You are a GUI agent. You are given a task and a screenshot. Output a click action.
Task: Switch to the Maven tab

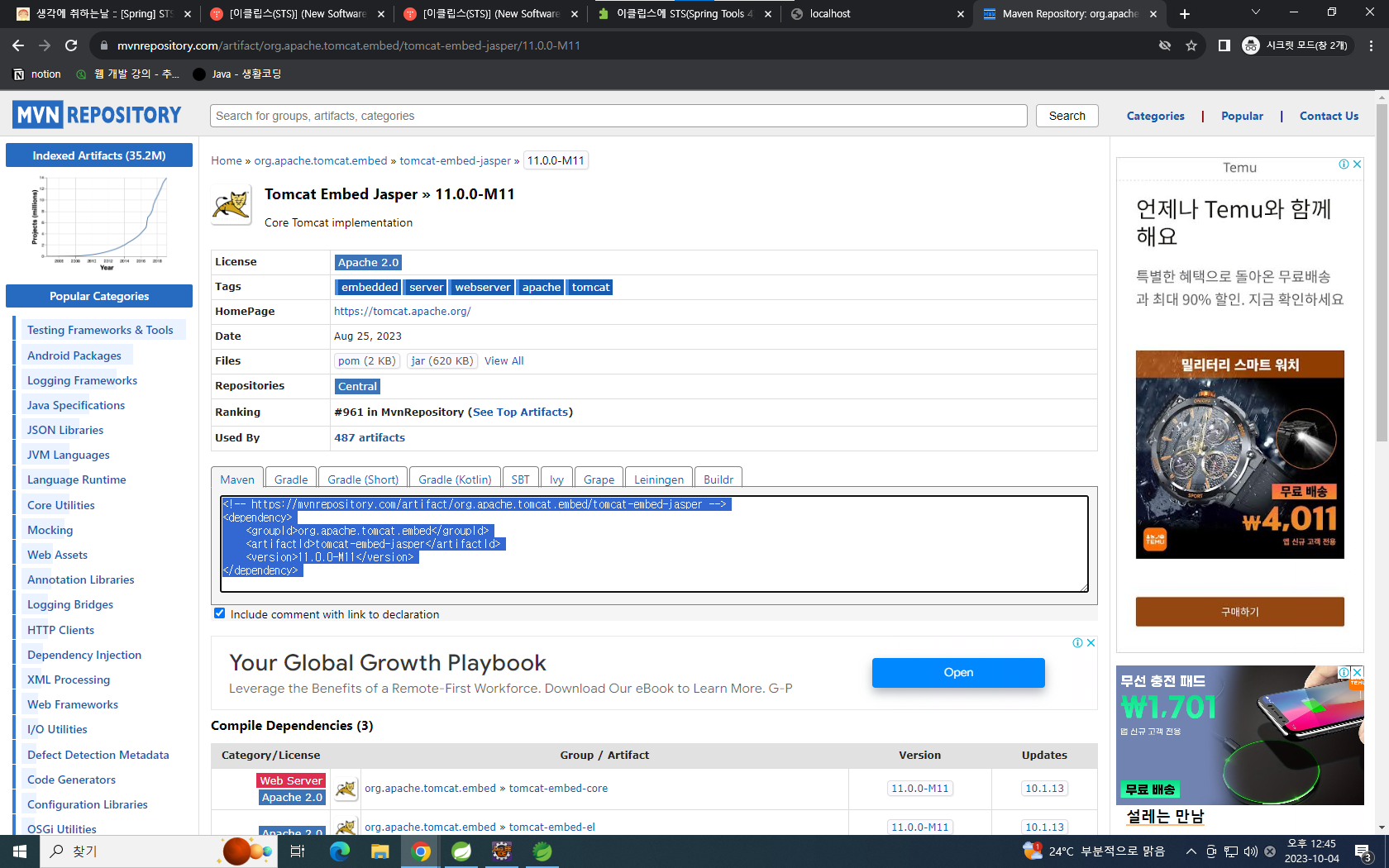[237, 479]
